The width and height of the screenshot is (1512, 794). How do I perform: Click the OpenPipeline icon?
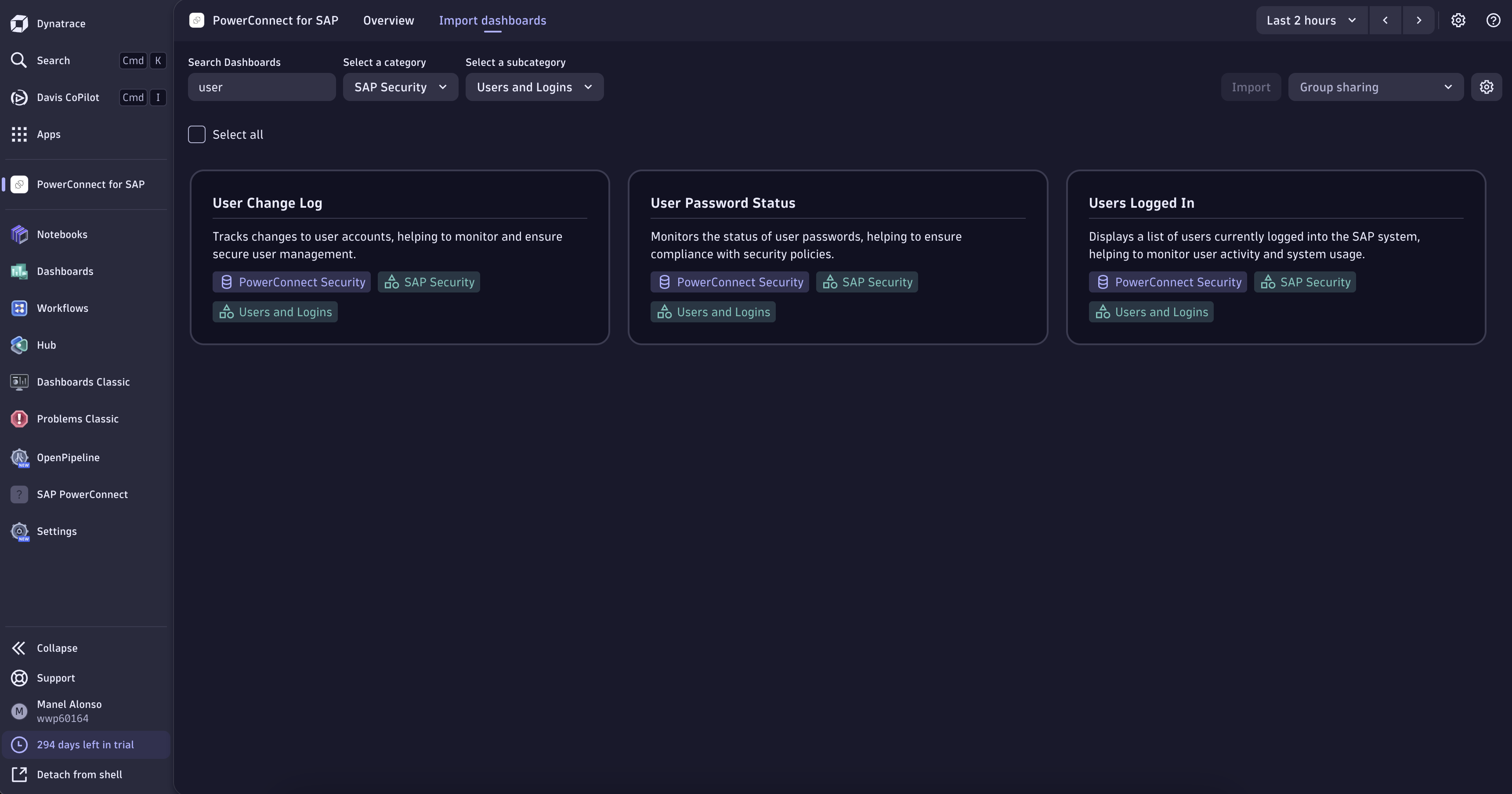(19, 458)
